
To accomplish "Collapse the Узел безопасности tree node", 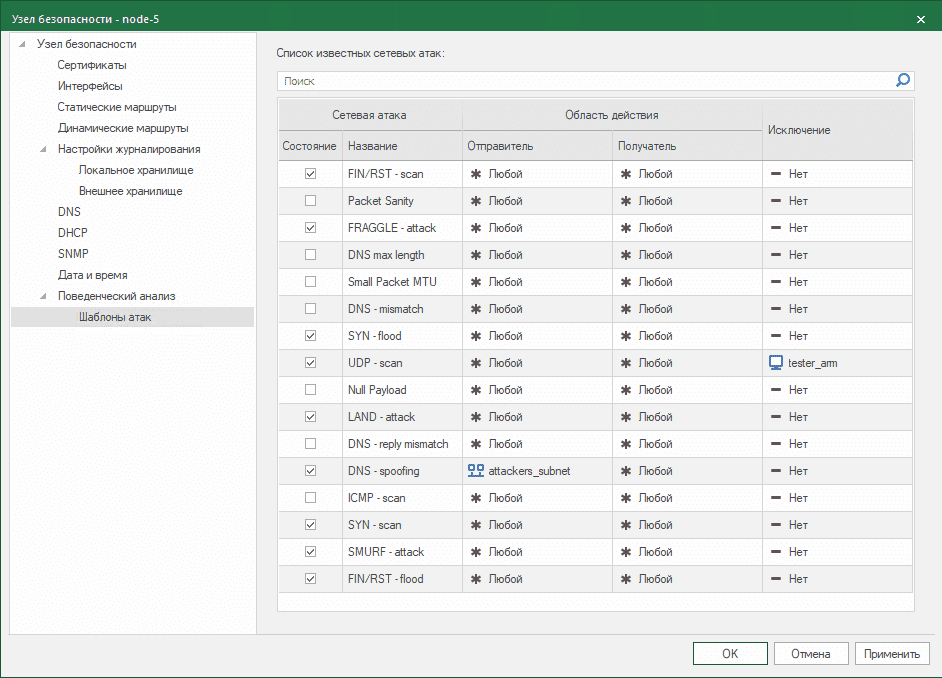I will click(22, 44).
